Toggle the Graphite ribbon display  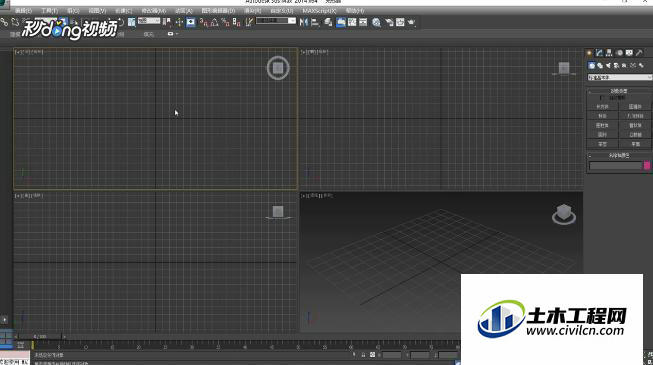pos(341,22)
